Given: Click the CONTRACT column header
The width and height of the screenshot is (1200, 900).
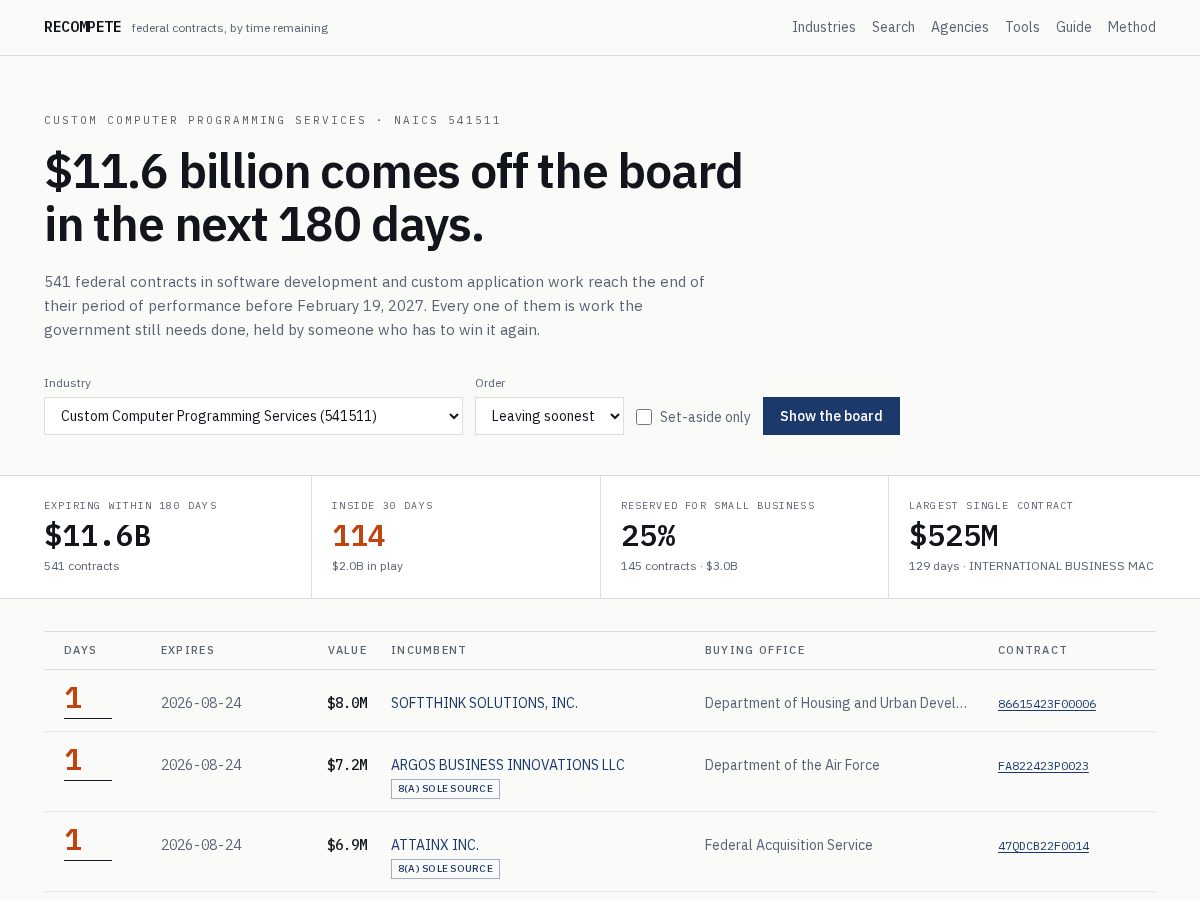Looking at the screenshot, I should [1033, 650].
